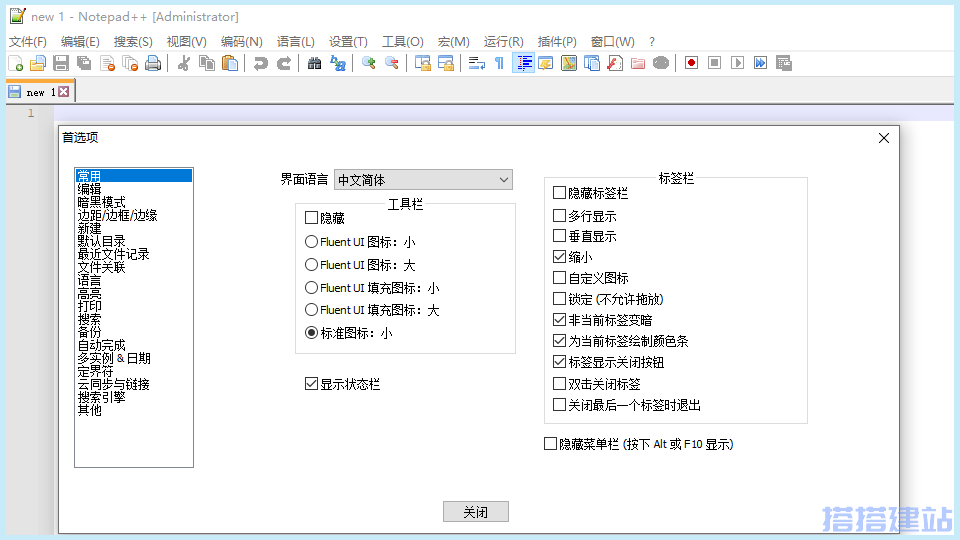The width and height of the screenshot is (960, 540).
Task: Toggle 显示状态栏 checkbox
Action: click(x=311, y=384)
